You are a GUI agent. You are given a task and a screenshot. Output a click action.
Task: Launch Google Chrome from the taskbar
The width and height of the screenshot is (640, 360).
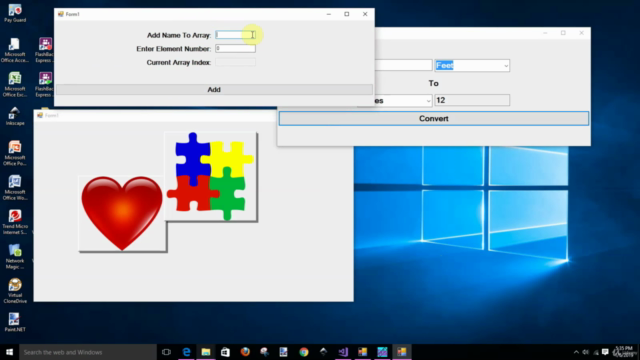coord(304,352)
